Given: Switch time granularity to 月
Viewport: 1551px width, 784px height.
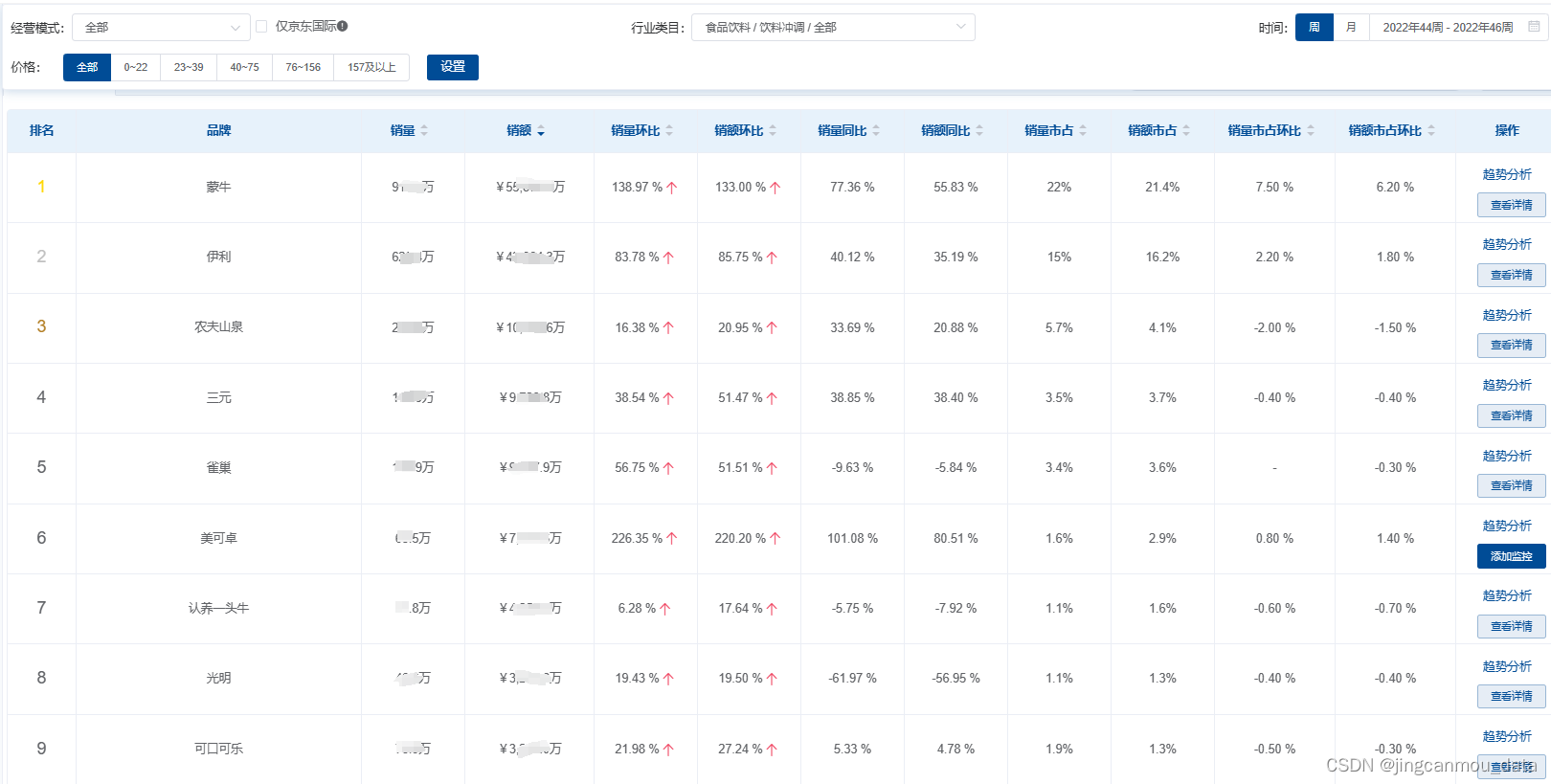Looking at the screenshot, I should click(1351, 27).
